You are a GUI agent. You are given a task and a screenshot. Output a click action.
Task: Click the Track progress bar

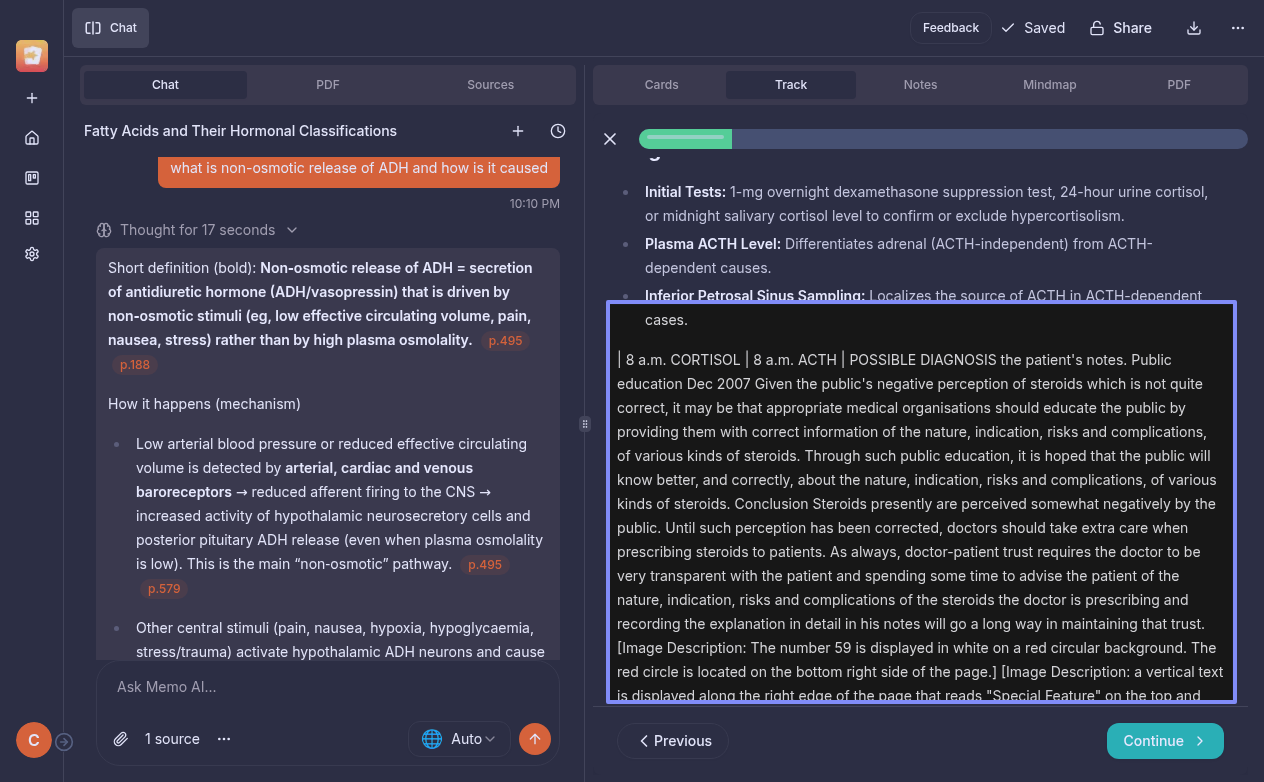942,139
